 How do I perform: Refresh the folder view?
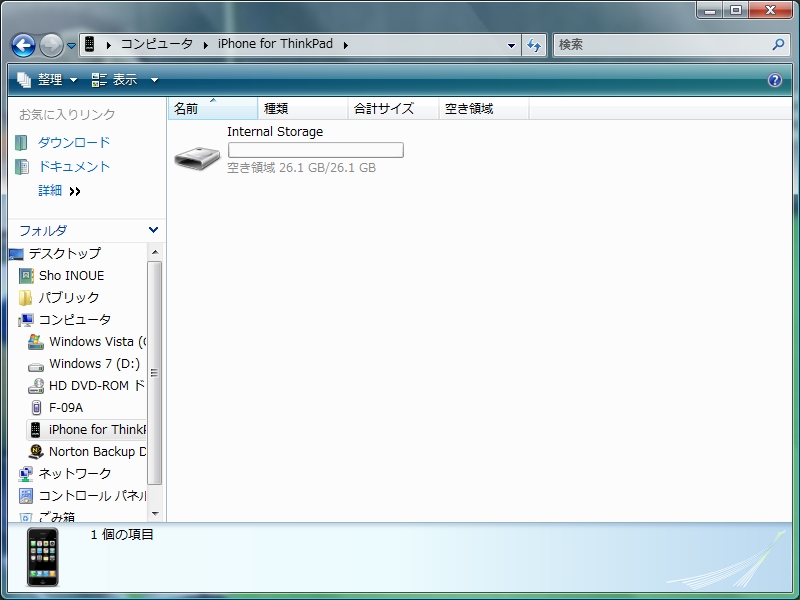pyautogui.click(x=534, y=45)
